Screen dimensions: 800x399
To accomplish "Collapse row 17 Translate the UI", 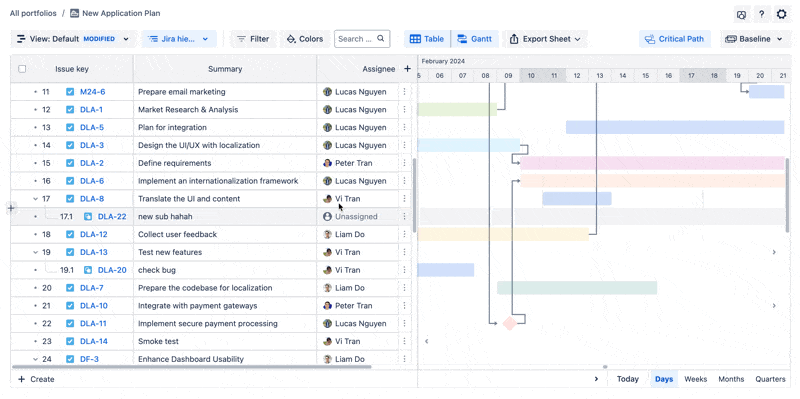I will (x=36, y=198).
